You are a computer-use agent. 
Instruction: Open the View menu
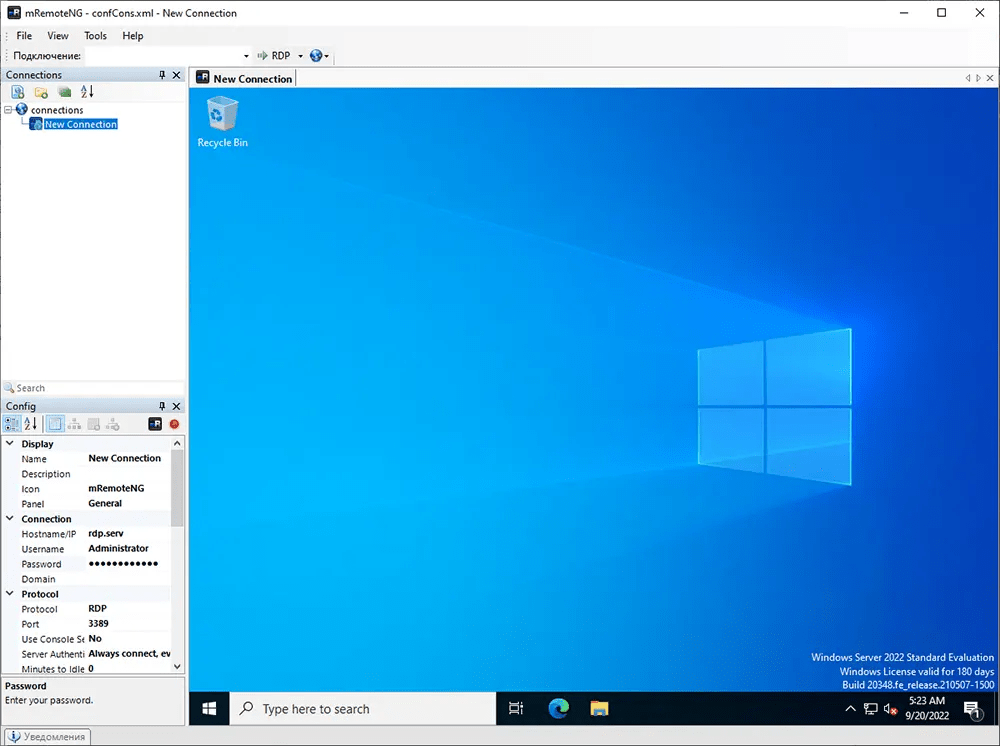pyautogui.click(x=57, y=36)
